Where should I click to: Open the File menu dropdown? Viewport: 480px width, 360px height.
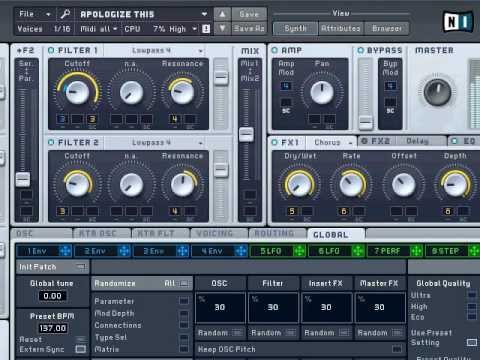pos(35,14)
